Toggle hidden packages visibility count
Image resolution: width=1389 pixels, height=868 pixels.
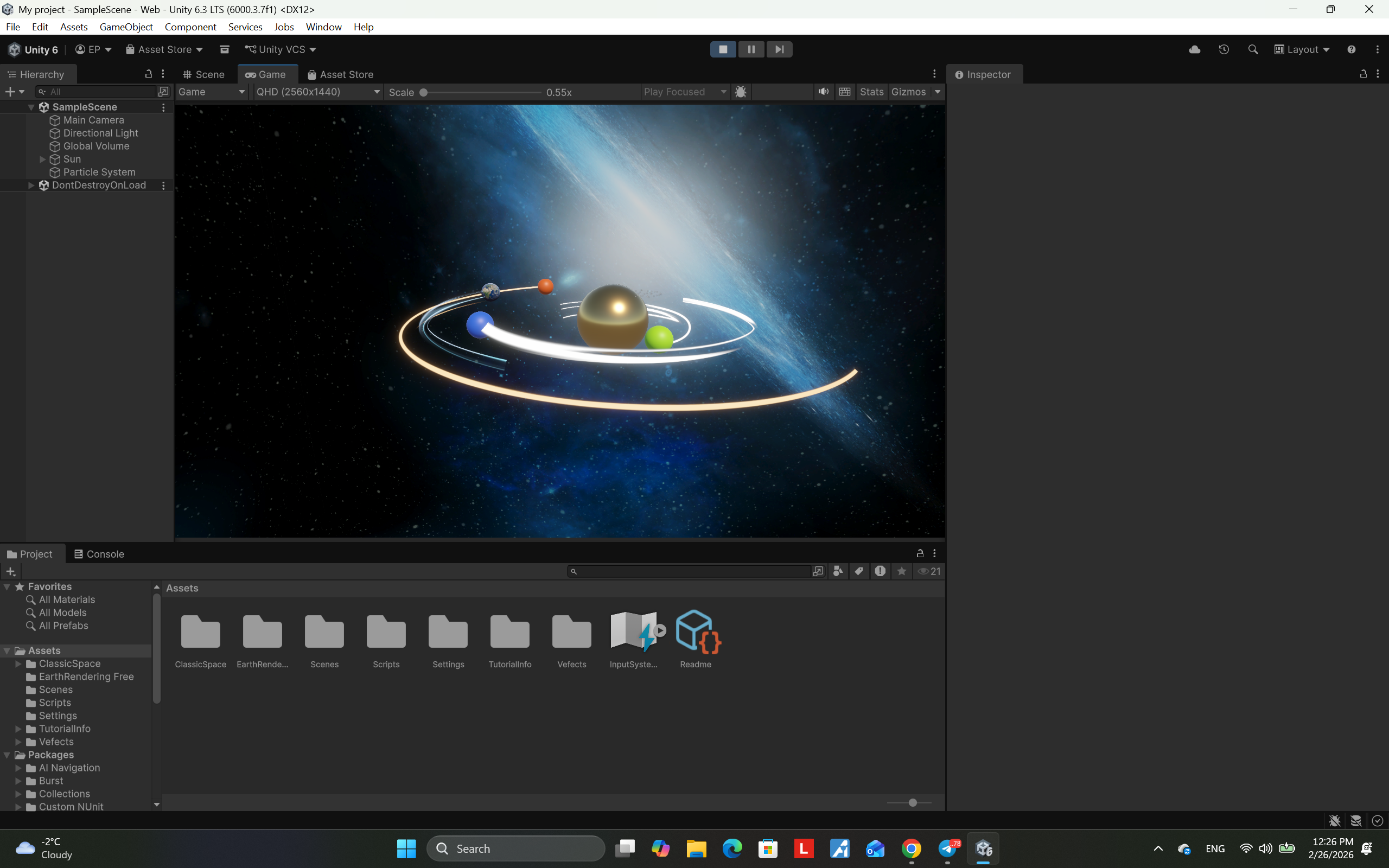click(x=929, y=571)
